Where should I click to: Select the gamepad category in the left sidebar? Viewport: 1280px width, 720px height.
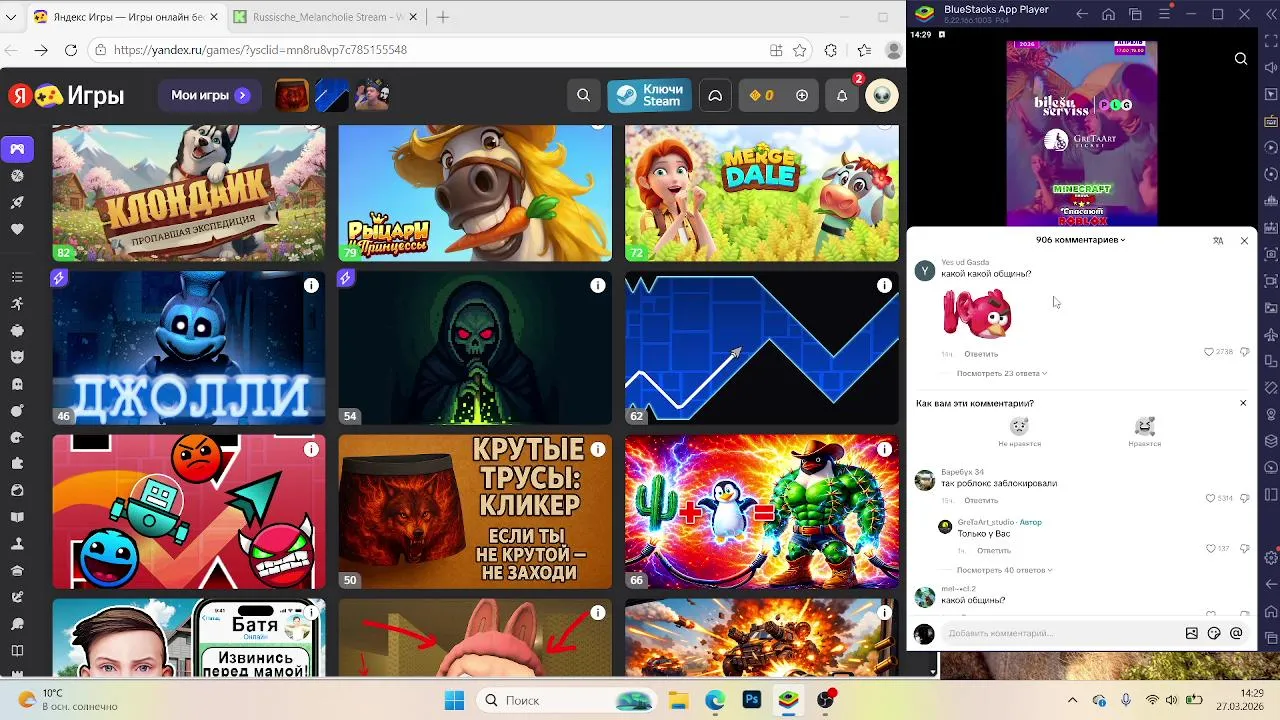click(x=17, y=149)
